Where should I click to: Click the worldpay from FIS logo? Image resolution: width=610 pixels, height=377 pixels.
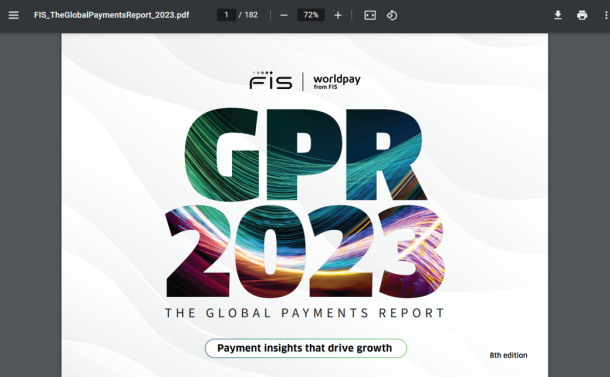(337, 82)
